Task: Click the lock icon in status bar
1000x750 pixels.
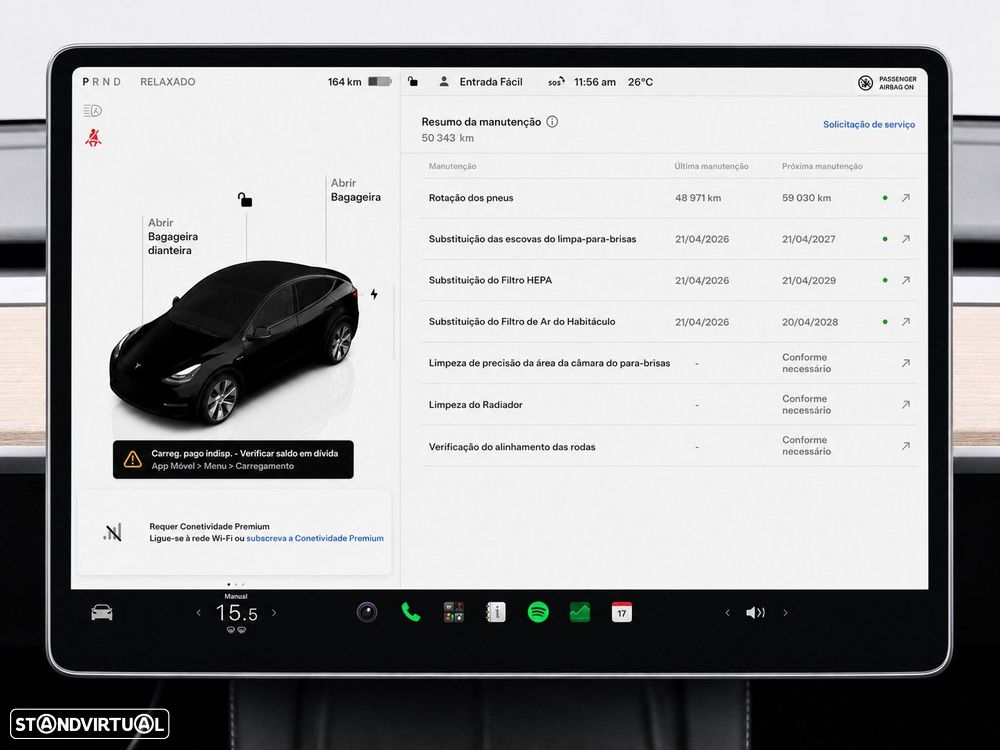Action: coord(413,82)
